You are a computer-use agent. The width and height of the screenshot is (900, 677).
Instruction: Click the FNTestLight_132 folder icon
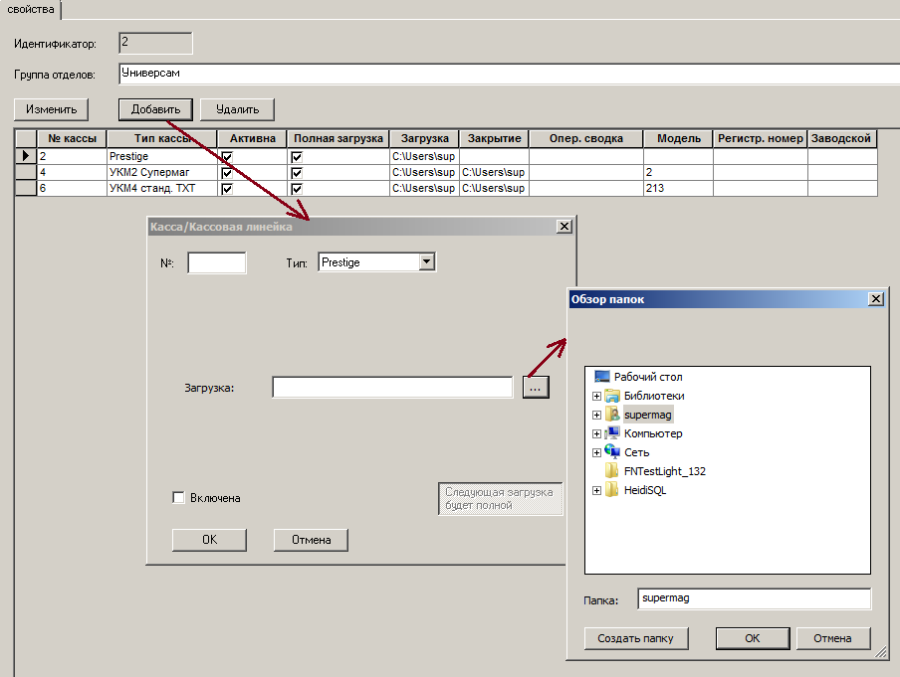[x=612, y=471]
